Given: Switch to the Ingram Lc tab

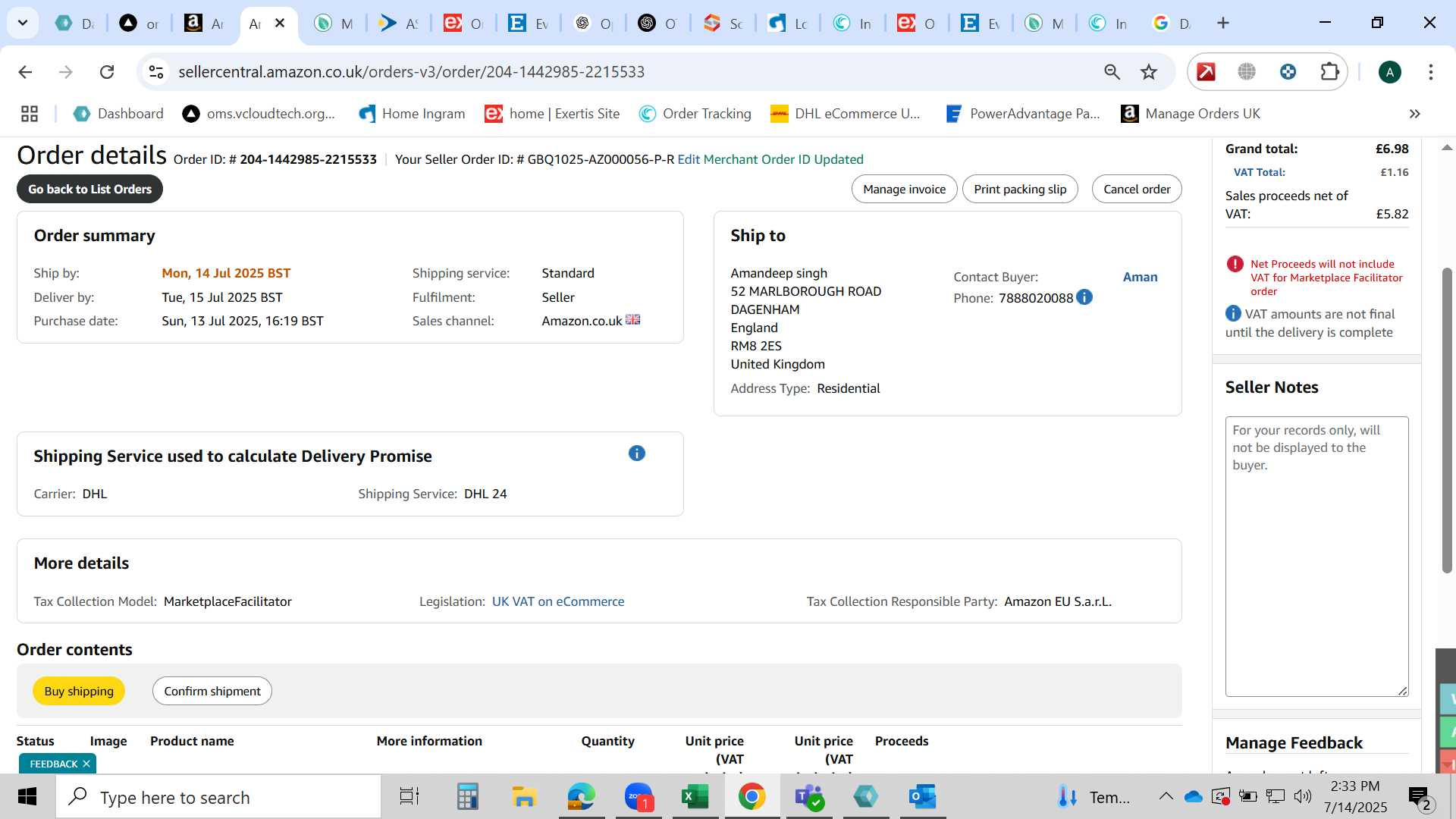Looking at the screenshot, I should point(788,23).
